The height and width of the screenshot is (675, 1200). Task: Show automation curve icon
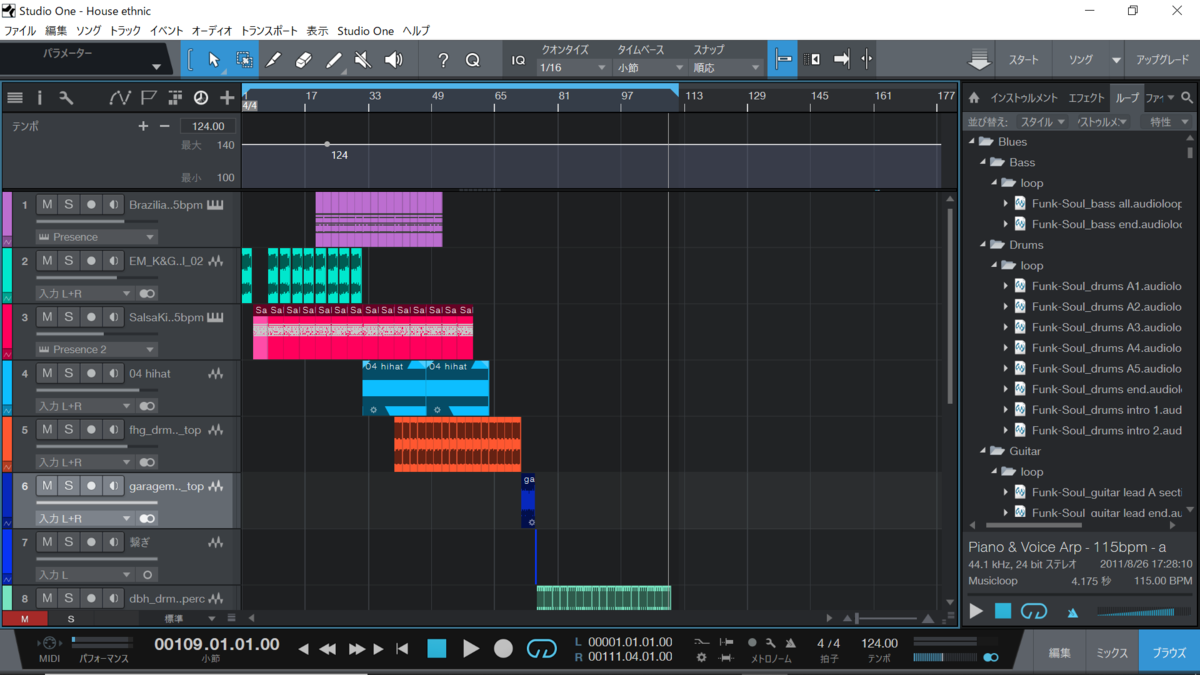(x=120, y=98)
